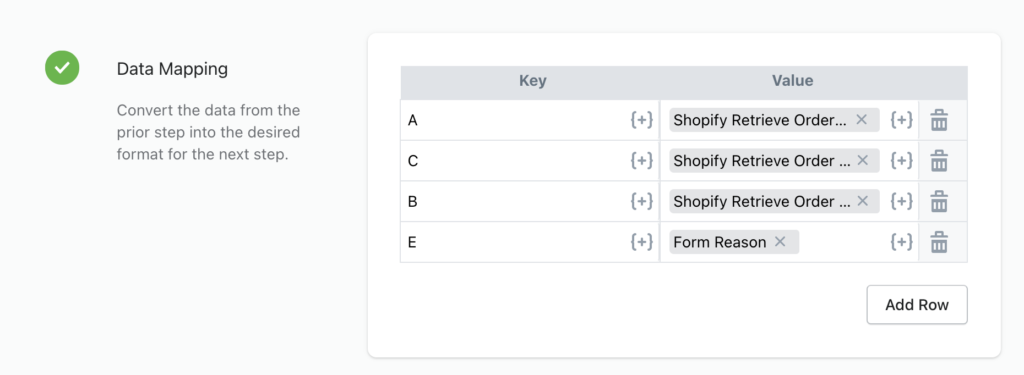Click the green Data Mapping checkmark

pyautogui.click(x=62, y=68)
